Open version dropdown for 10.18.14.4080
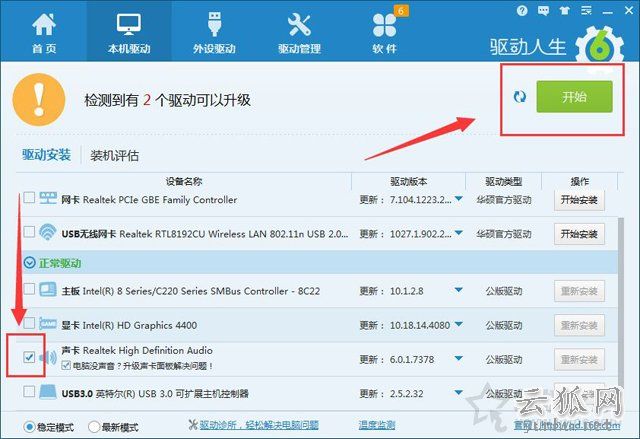The image size is (640, 439). [459, 324]
